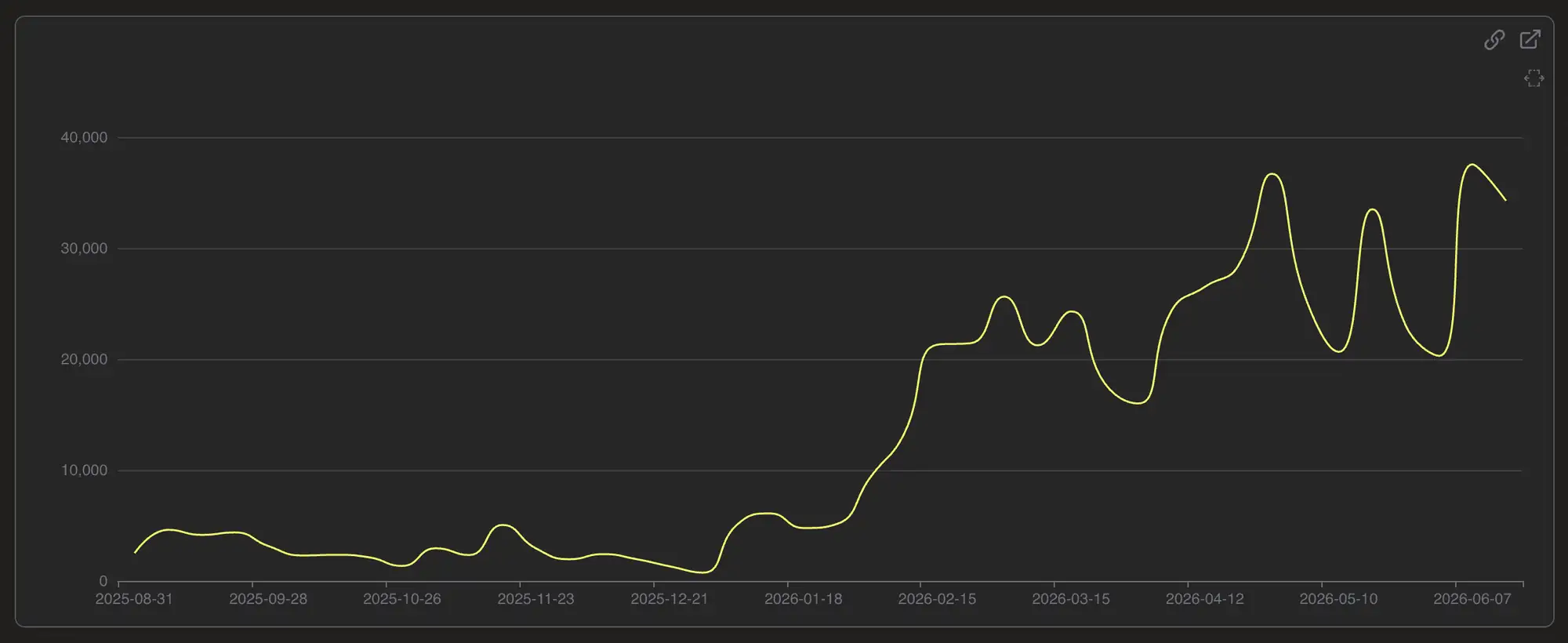Click the 2026-06-07 date label
Viewport: 1568px width, 643px height.
click(1472, 599)
